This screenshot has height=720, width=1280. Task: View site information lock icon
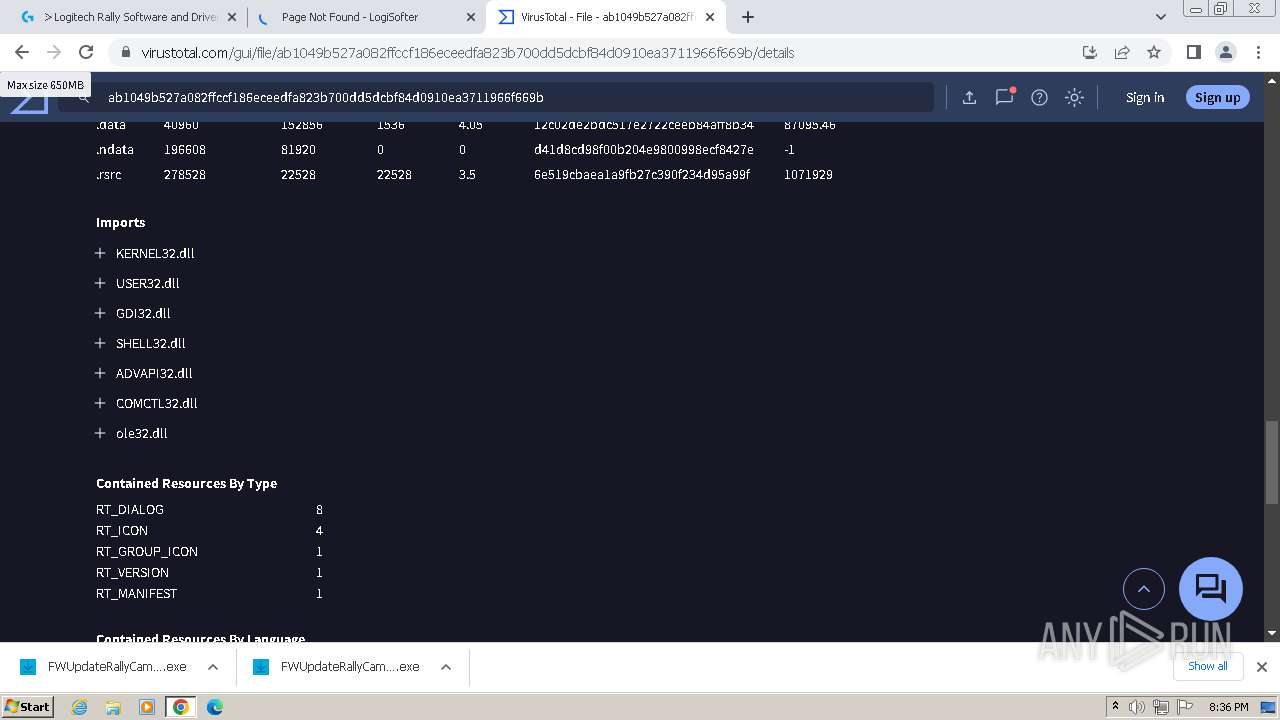click(x=126, y=53)
